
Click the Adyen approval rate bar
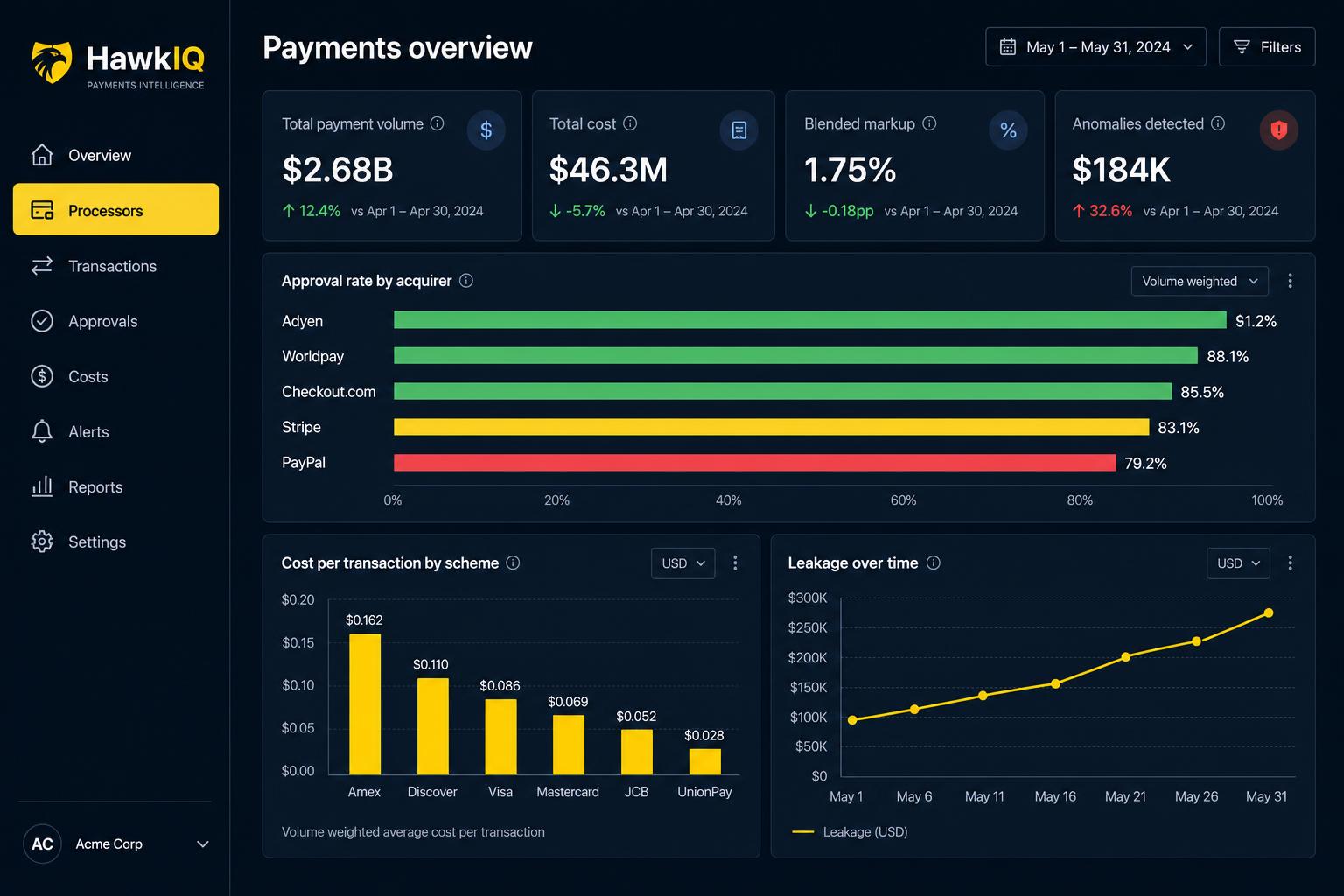click(810, 320)
